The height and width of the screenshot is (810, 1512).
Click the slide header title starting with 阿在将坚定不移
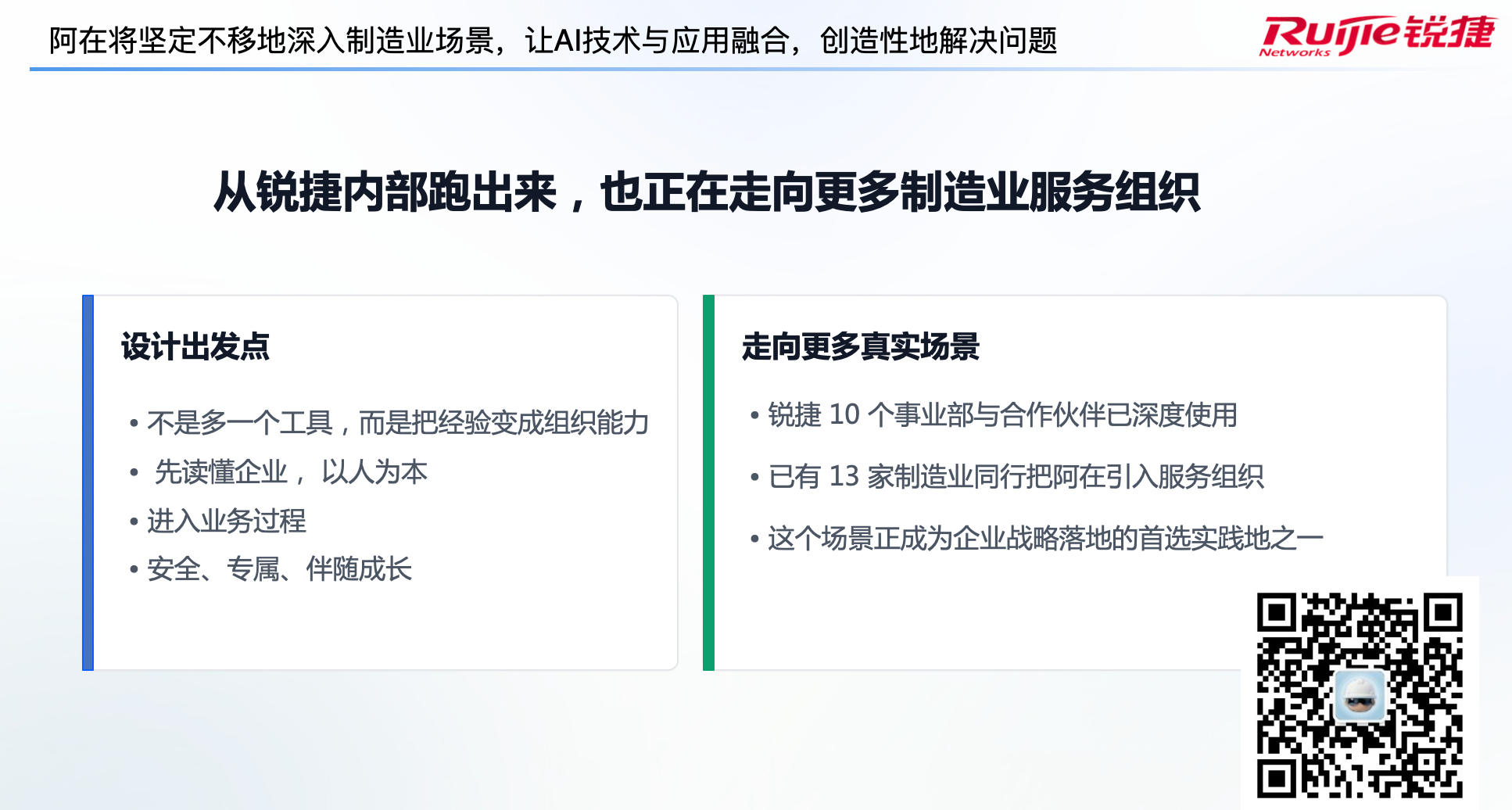tap(553, 41)
